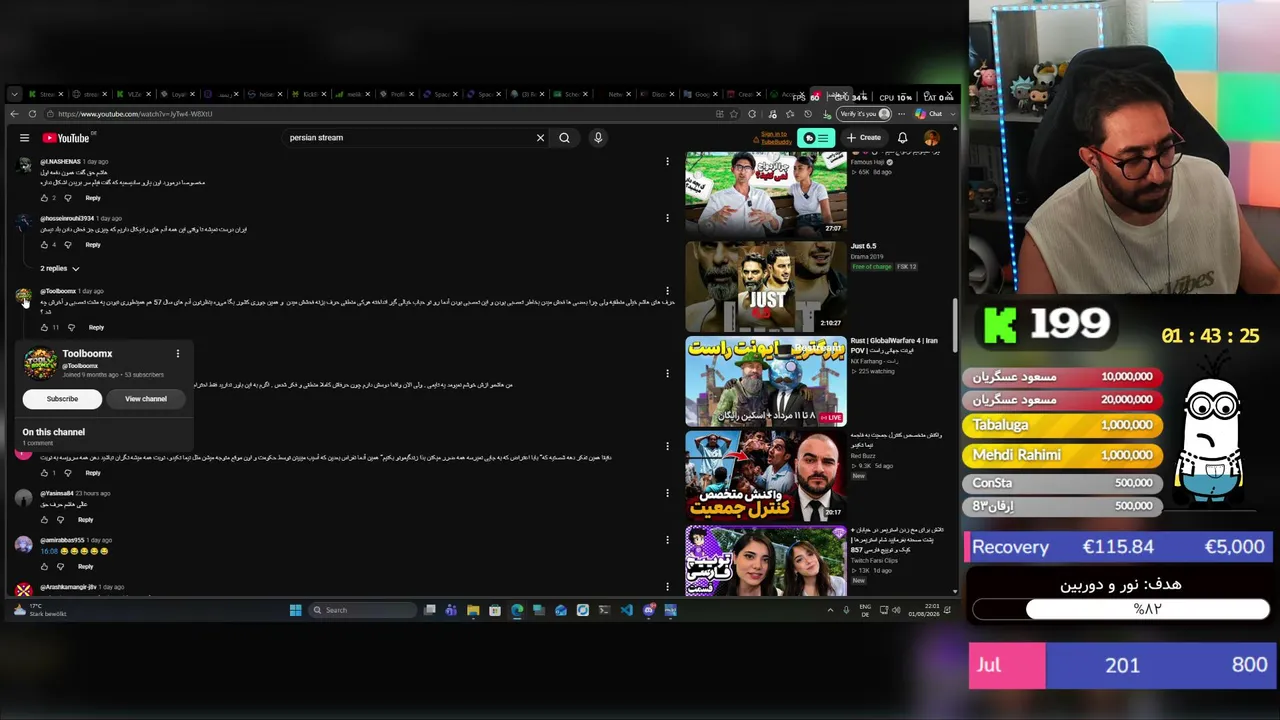Open the YouTube account avatar menu
Screen dimensions: 1280x720
point(932,138)
